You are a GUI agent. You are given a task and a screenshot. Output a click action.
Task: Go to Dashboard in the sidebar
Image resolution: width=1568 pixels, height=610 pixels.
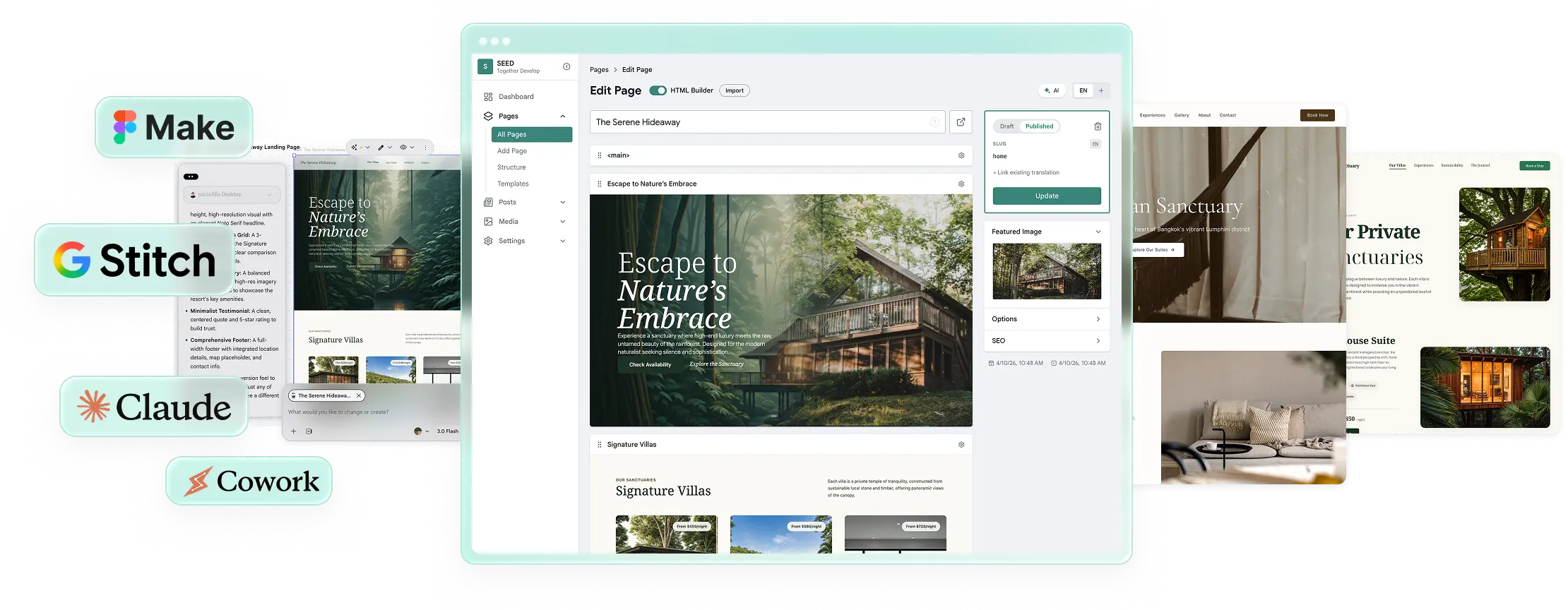(516, 97)
